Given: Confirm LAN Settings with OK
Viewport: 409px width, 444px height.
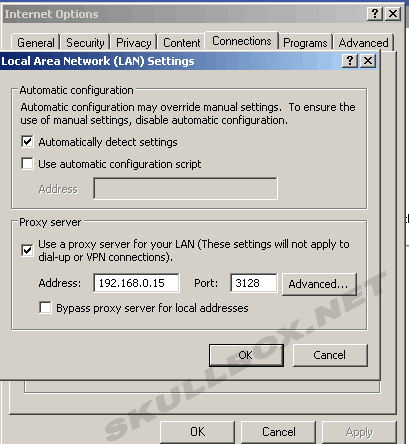Looking at the screenshot, I should [x=246, y=355].
